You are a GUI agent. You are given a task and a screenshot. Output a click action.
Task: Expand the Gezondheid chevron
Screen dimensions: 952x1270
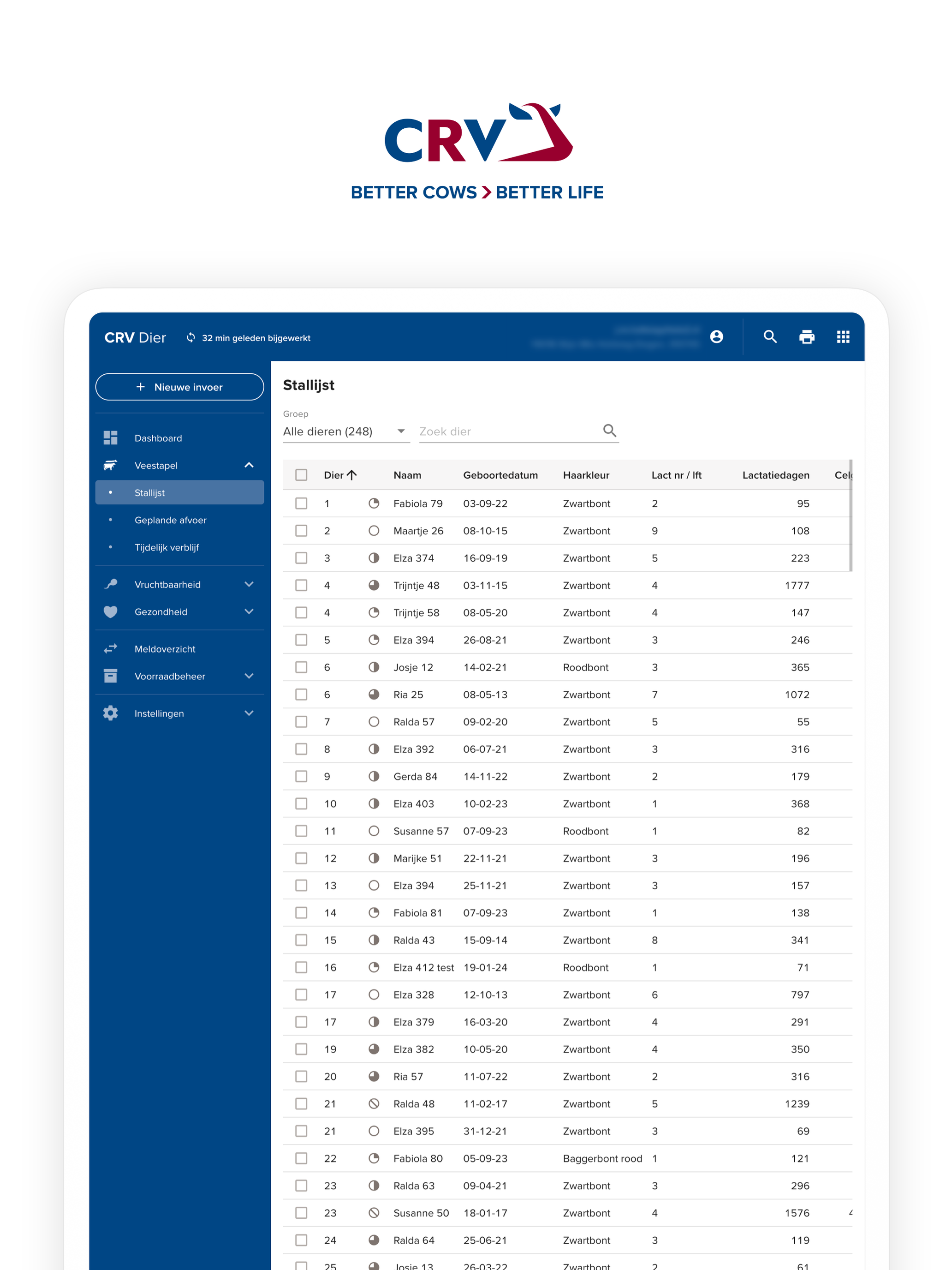click(x=249, y=612)
